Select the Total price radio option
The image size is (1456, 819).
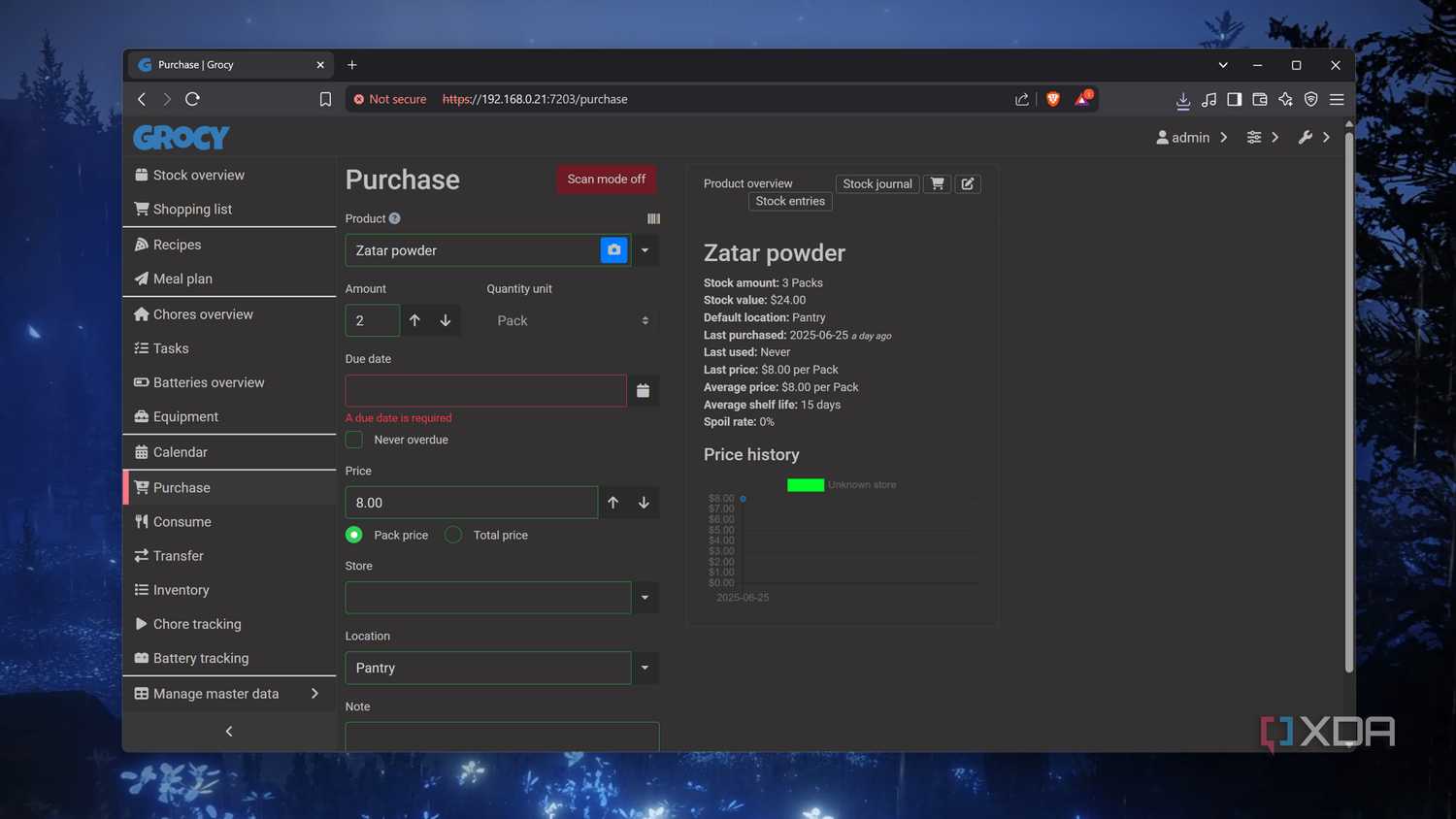coord(453,535)
